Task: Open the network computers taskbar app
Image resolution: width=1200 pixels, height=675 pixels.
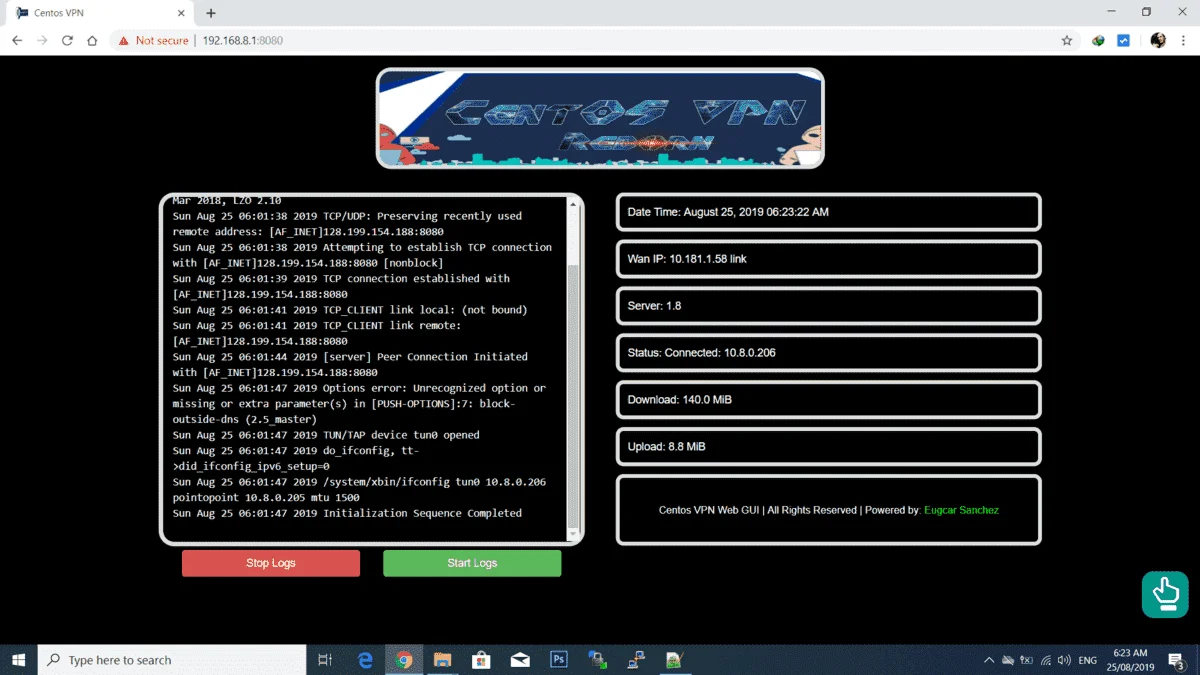Action: pos(636,660)
